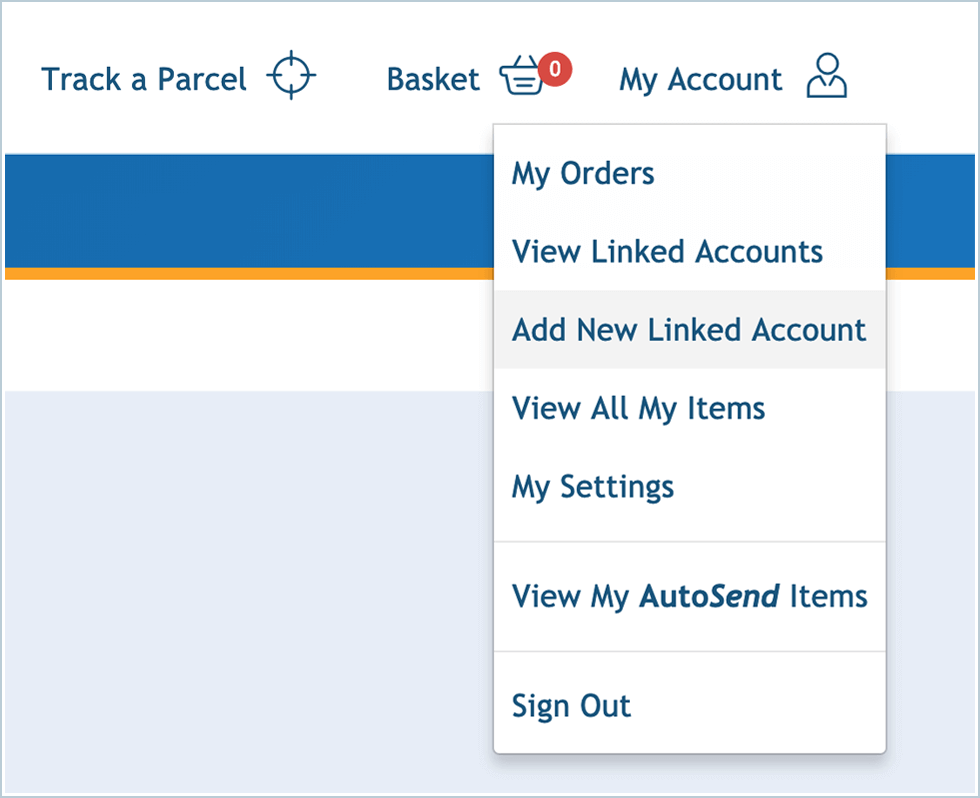Open My Orders from the account menu

point(583,173)
